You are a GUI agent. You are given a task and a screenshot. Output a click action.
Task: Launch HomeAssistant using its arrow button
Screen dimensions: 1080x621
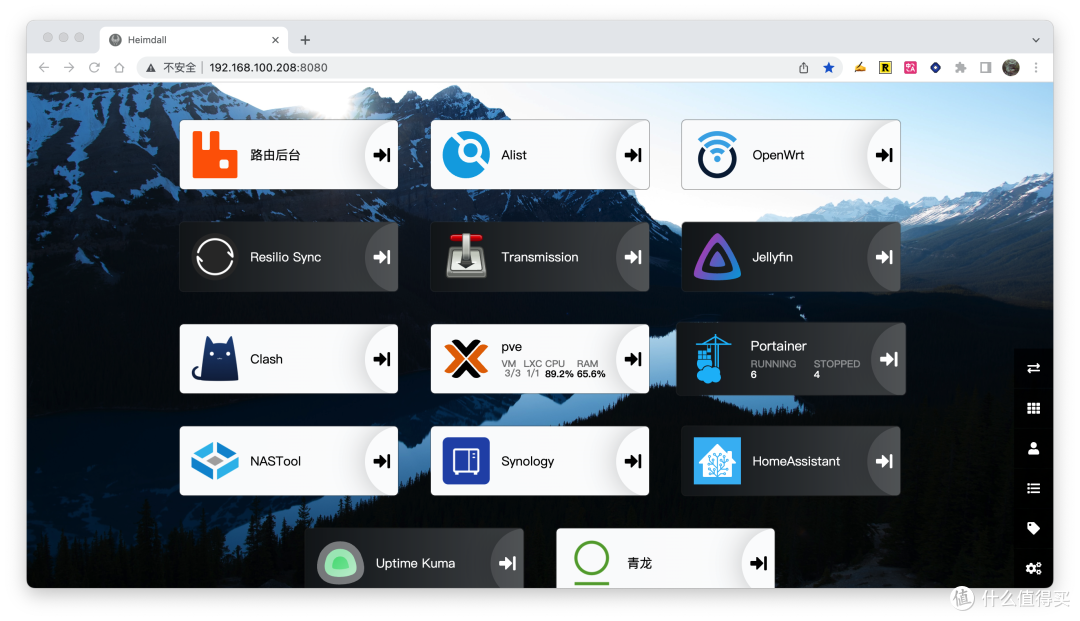coord(884,461)
